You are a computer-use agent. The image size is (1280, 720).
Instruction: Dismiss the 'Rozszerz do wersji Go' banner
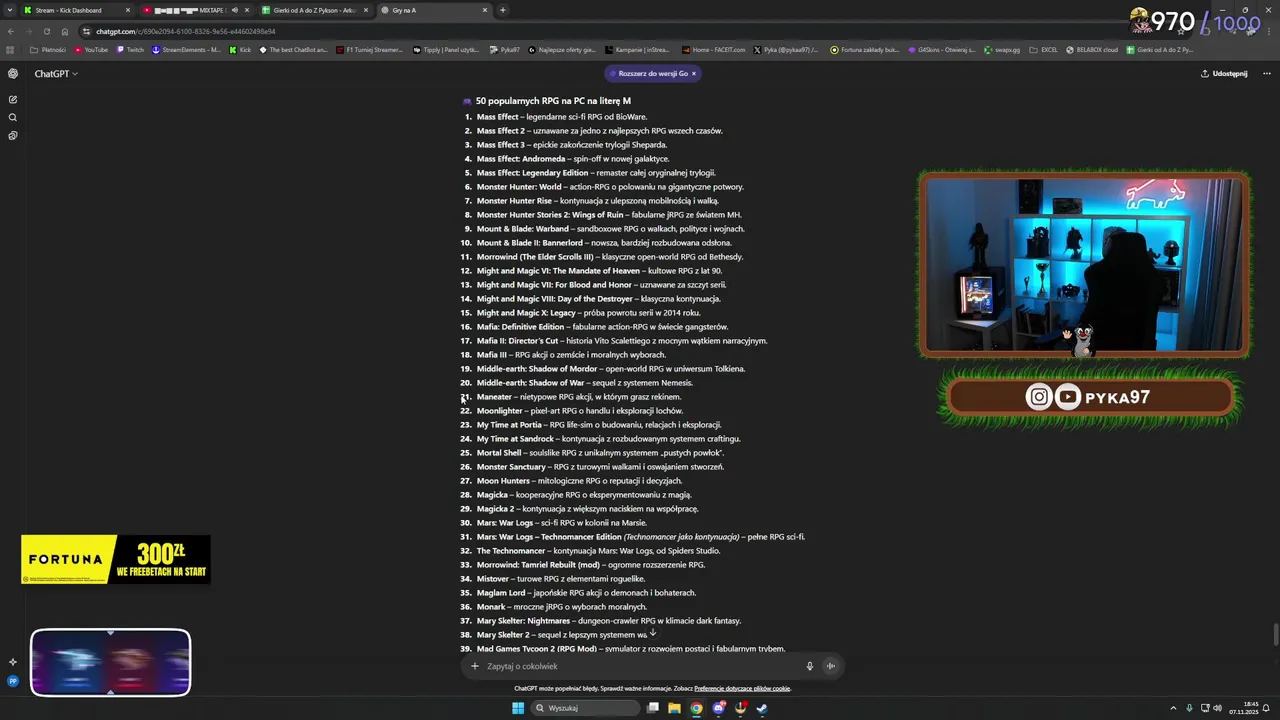pyautogui.click(x=694, y=73)
